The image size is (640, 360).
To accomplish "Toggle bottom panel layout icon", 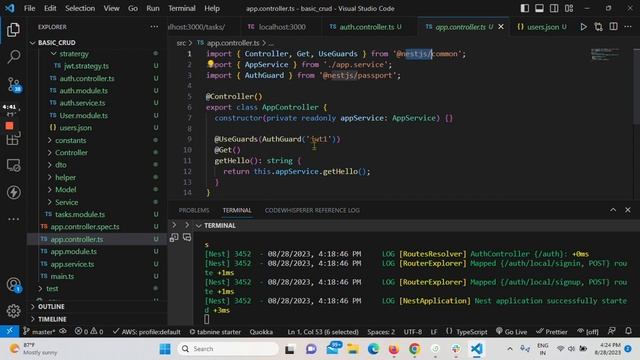I will pyautogui.click(x=539, y=8).
